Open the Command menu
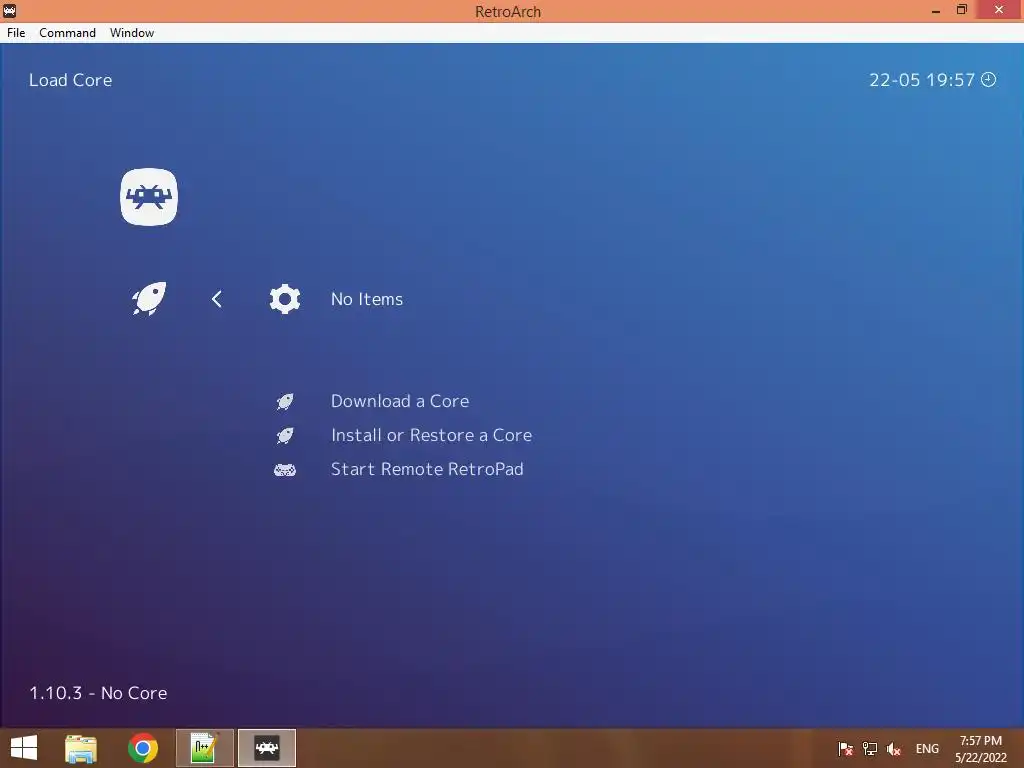The image size is (1024, 768). coord(67,33)
